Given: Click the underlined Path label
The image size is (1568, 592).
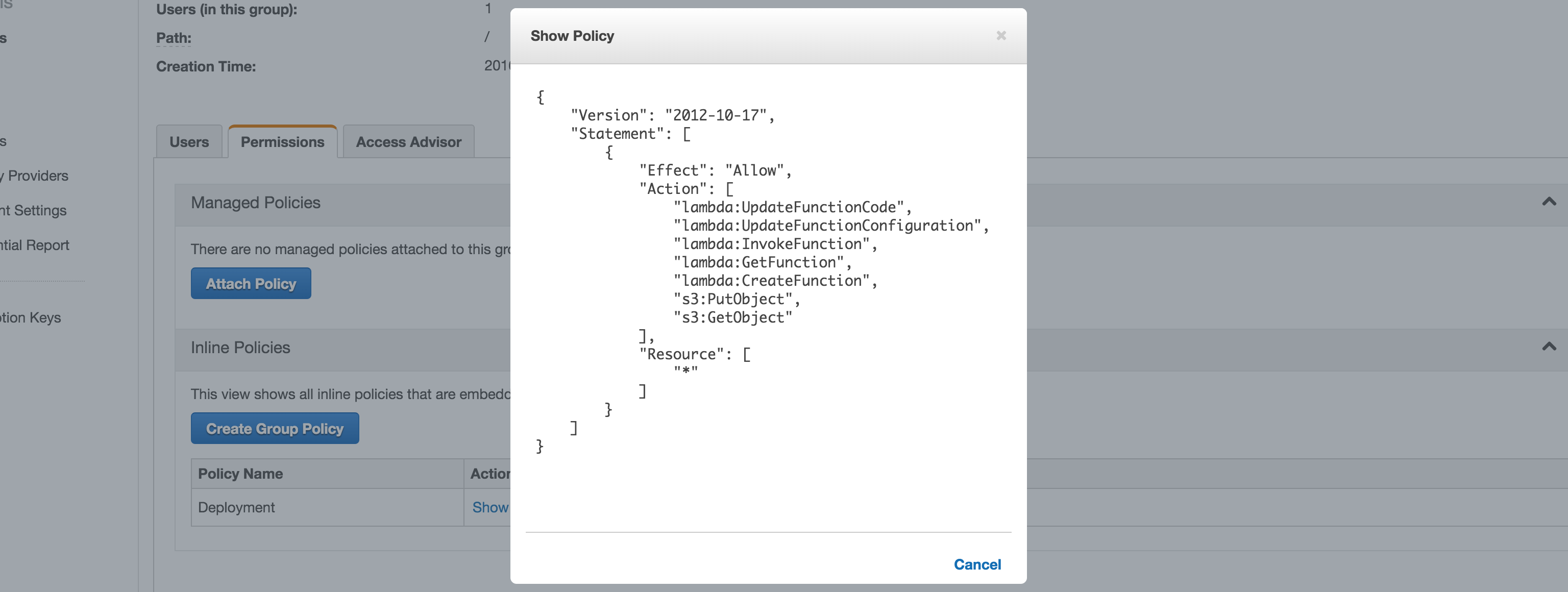Looking at the screenshot, I should click(174, 38).
